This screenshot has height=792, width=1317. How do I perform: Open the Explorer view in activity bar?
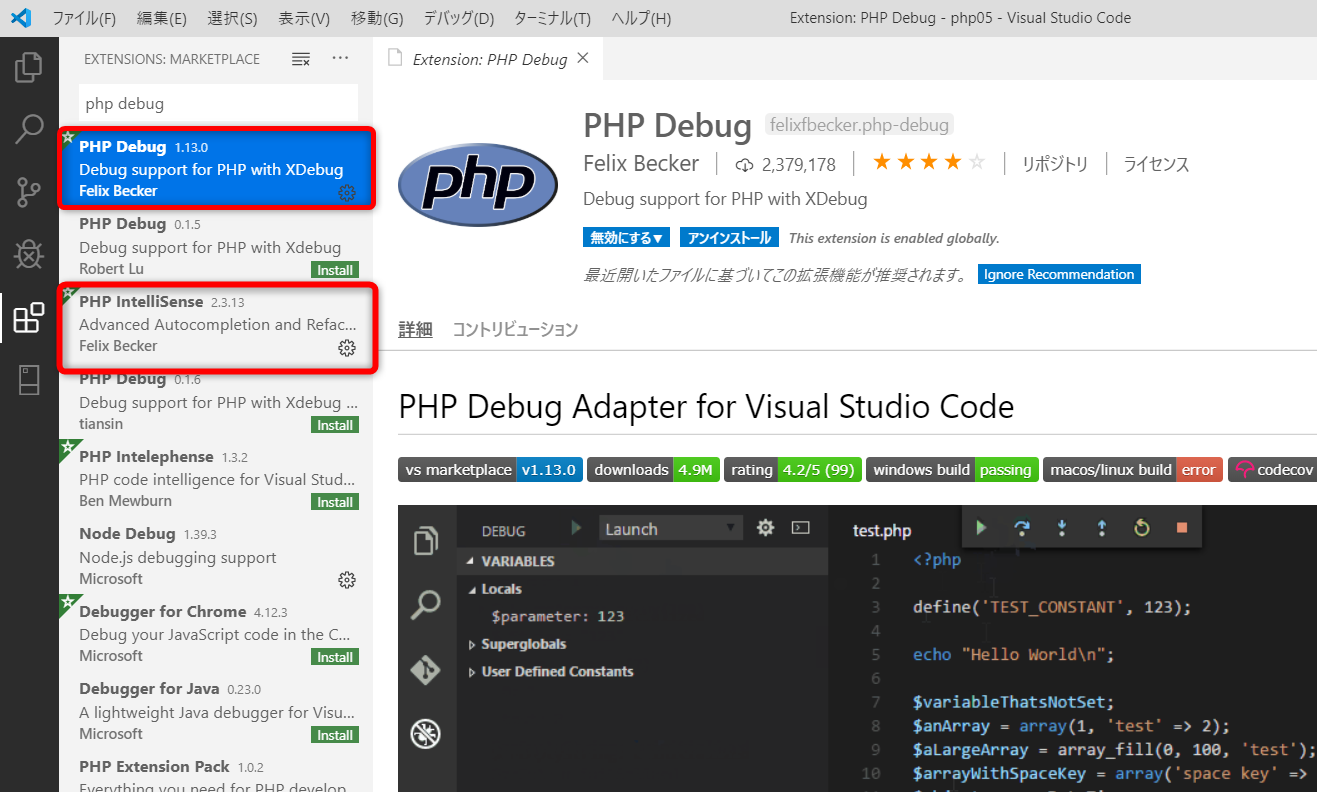29,68
